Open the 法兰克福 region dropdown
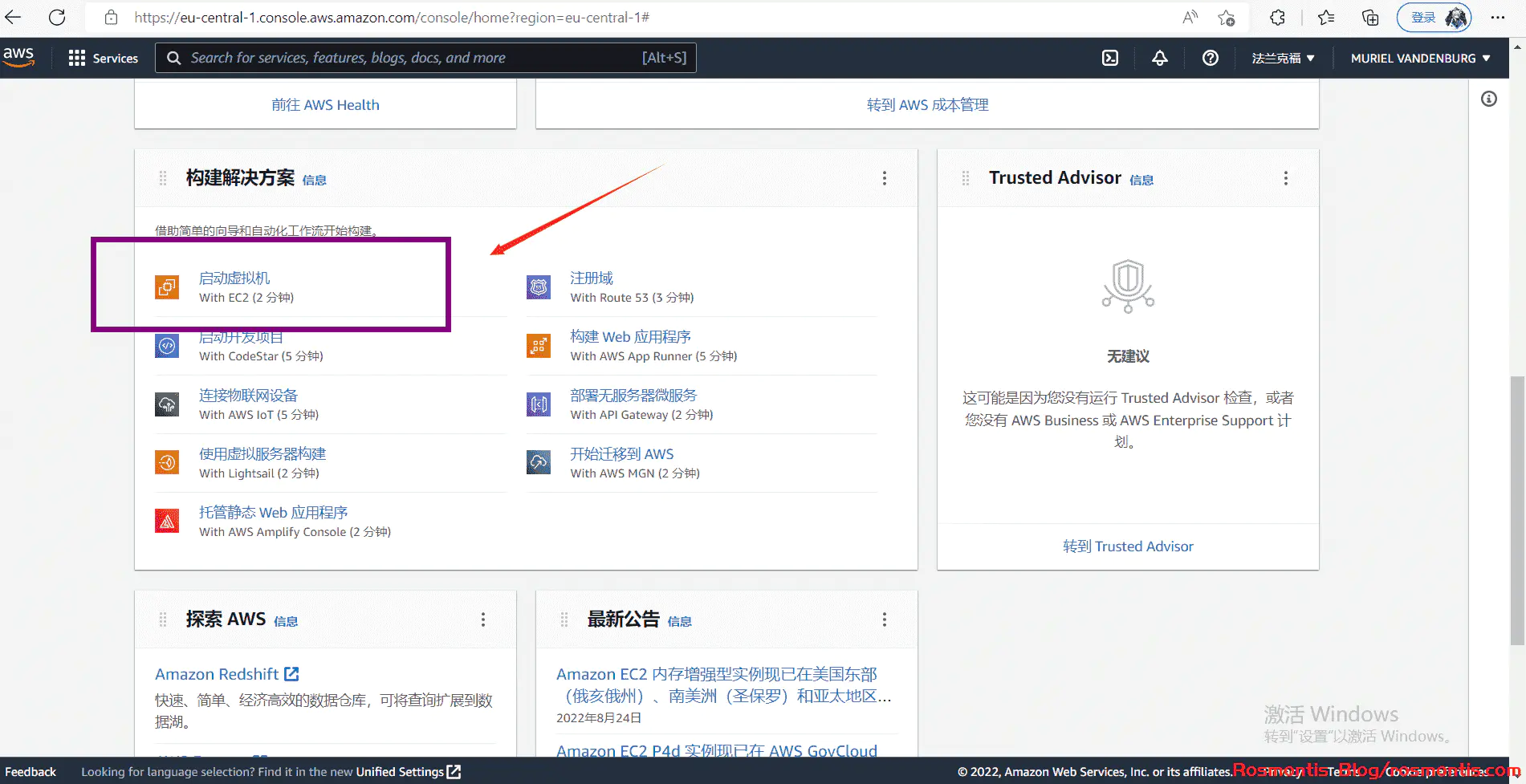 tap(1283, 58)
